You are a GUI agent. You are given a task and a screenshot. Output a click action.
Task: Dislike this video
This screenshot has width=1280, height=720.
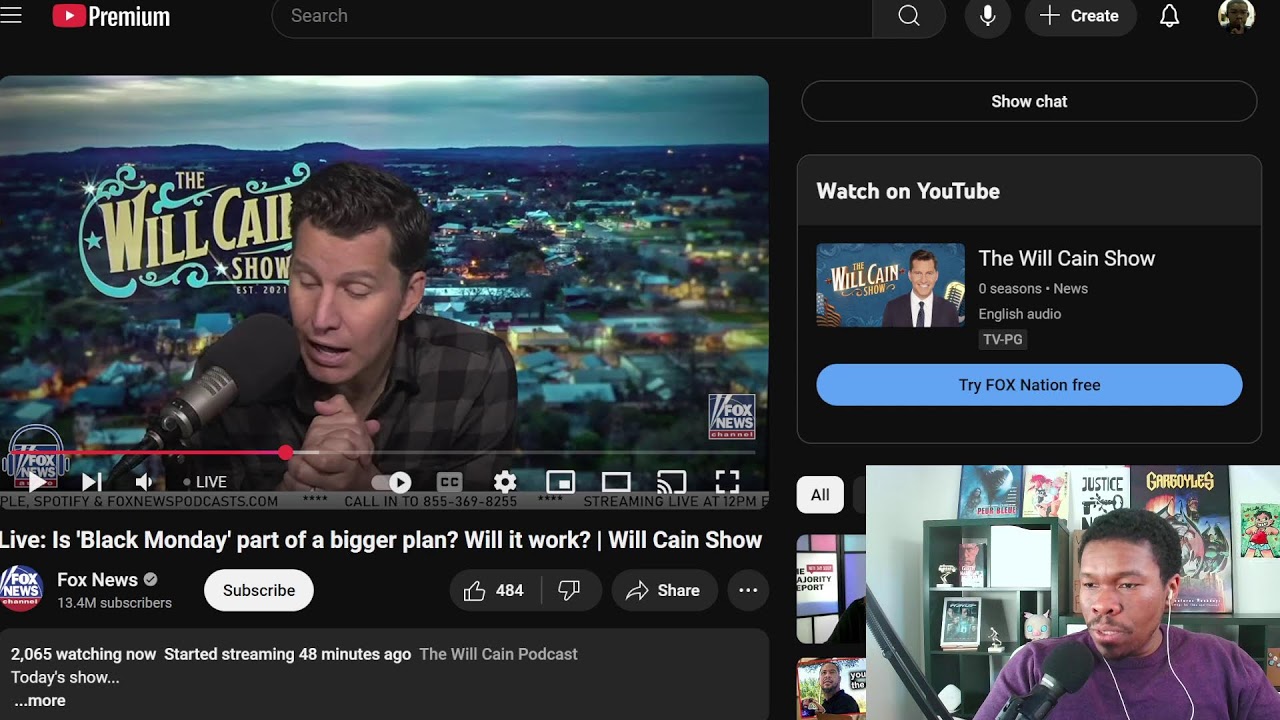[570, 590]
